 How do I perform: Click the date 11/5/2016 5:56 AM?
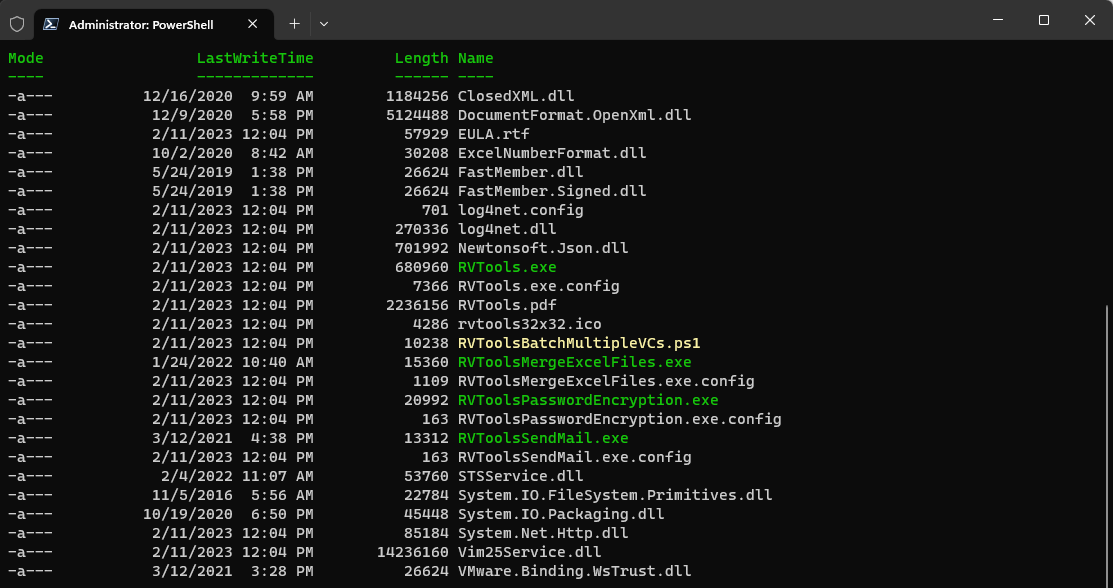point(232,496)
